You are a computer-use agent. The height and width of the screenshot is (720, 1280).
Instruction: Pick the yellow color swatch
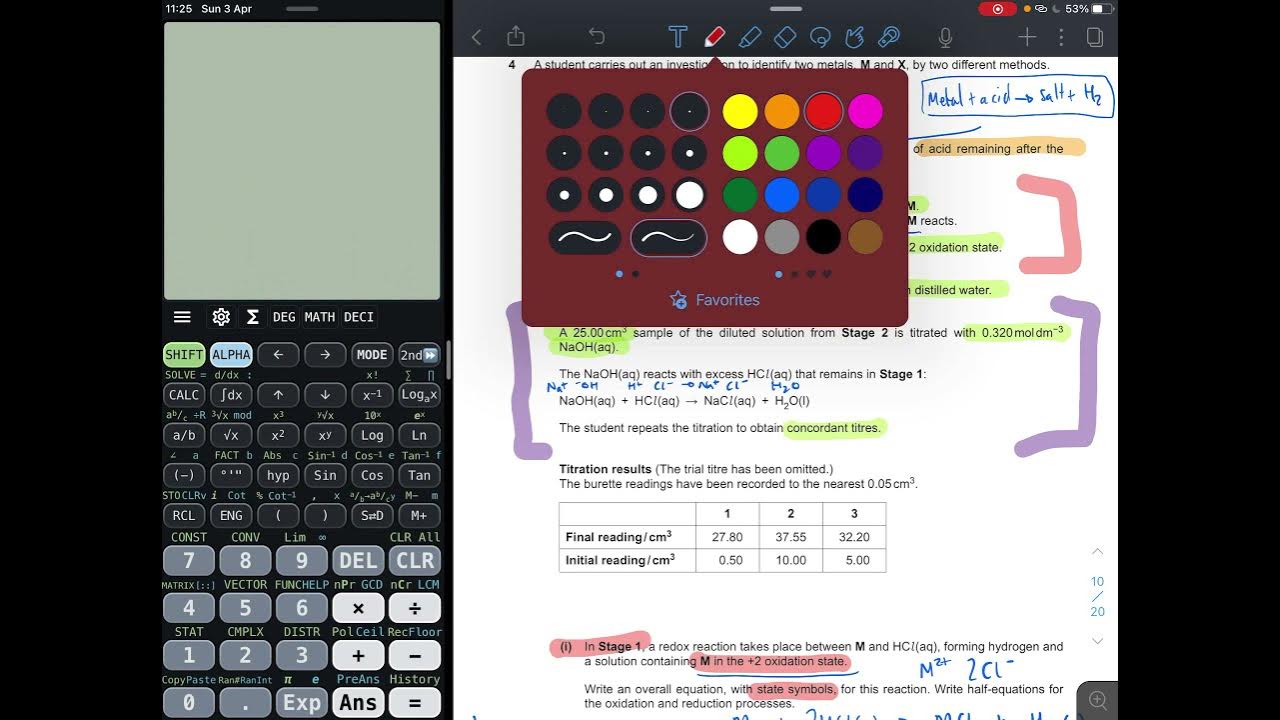point(740,111)
